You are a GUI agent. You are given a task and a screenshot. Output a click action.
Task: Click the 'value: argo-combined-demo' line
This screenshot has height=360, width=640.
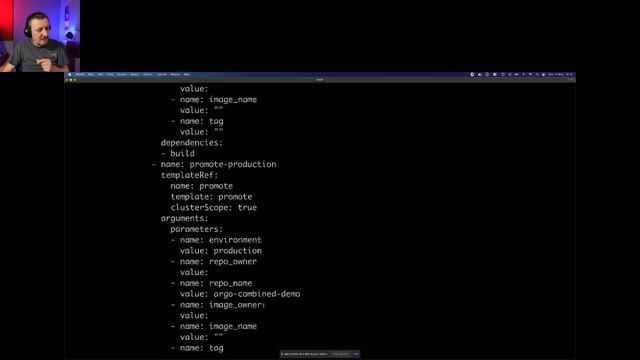(x=240, y=294)
